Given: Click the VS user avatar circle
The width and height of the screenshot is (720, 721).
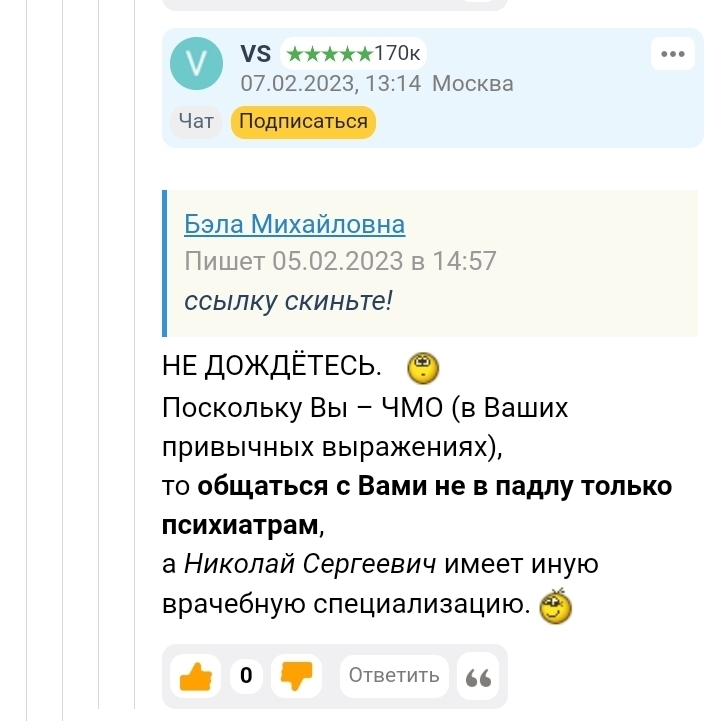Looking at the screenshot, I should point(197,65).
